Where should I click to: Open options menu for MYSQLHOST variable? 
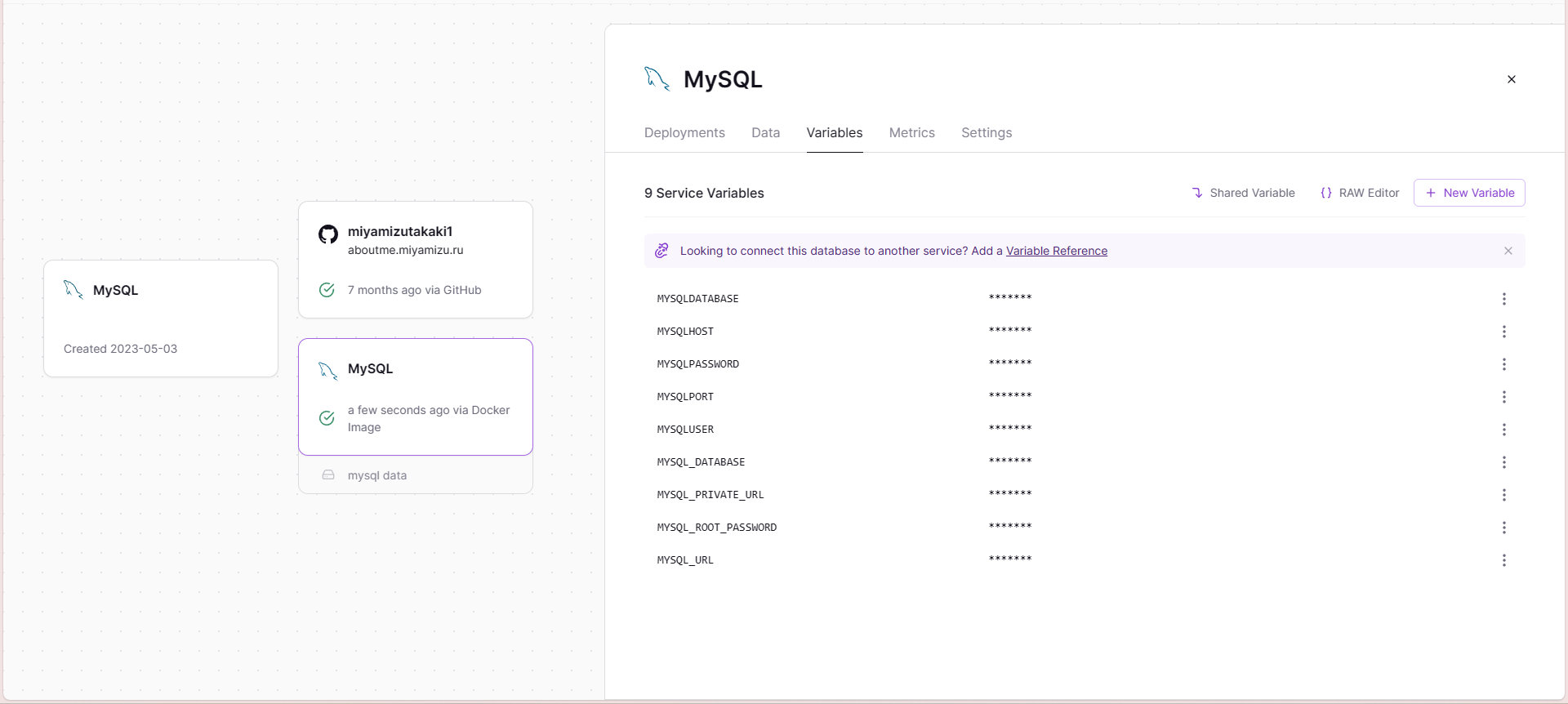pyautogui.click(x=1503, y=332)
